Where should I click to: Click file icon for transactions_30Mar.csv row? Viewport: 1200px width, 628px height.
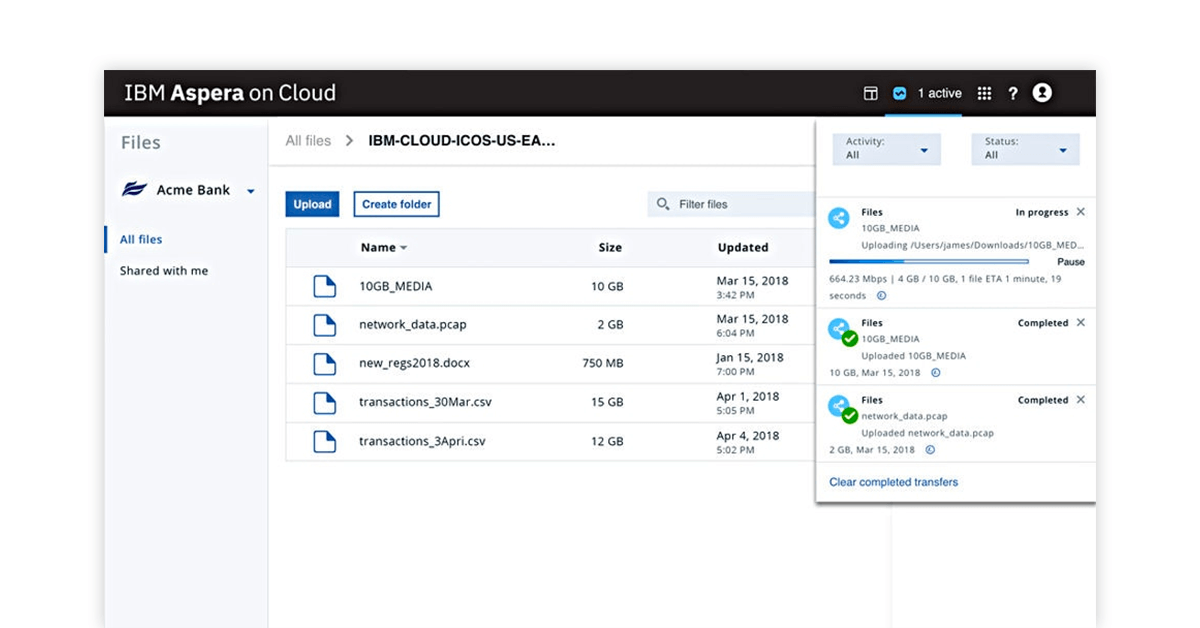(324, 403)
